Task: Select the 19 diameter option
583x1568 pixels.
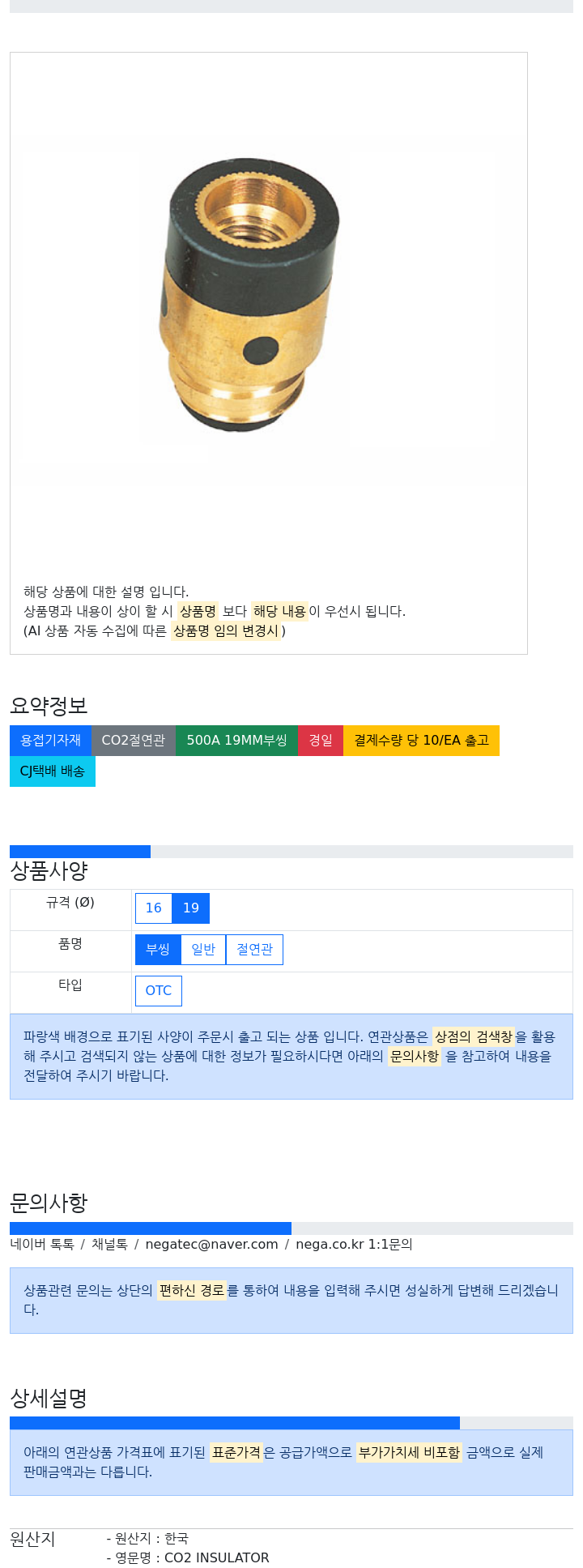Action: [191, 908]
